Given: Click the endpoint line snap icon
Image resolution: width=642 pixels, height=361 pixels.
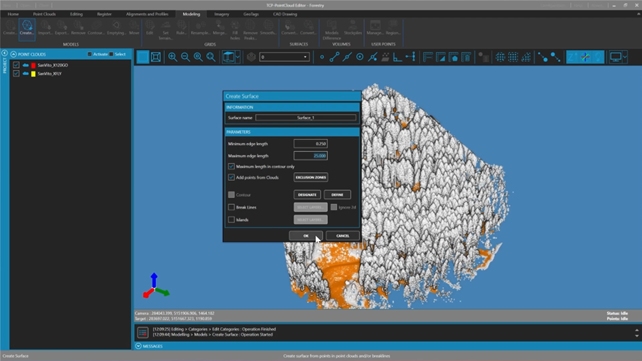Looking at the screenshot, I should (335, 57).
